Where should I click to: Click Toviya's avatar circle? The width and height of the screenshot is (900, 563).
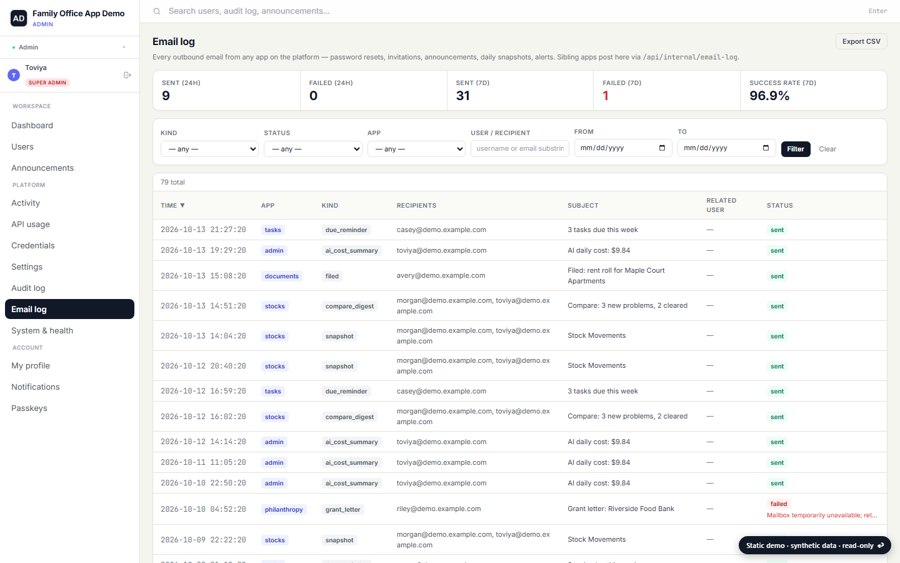(x=14, y=75)
